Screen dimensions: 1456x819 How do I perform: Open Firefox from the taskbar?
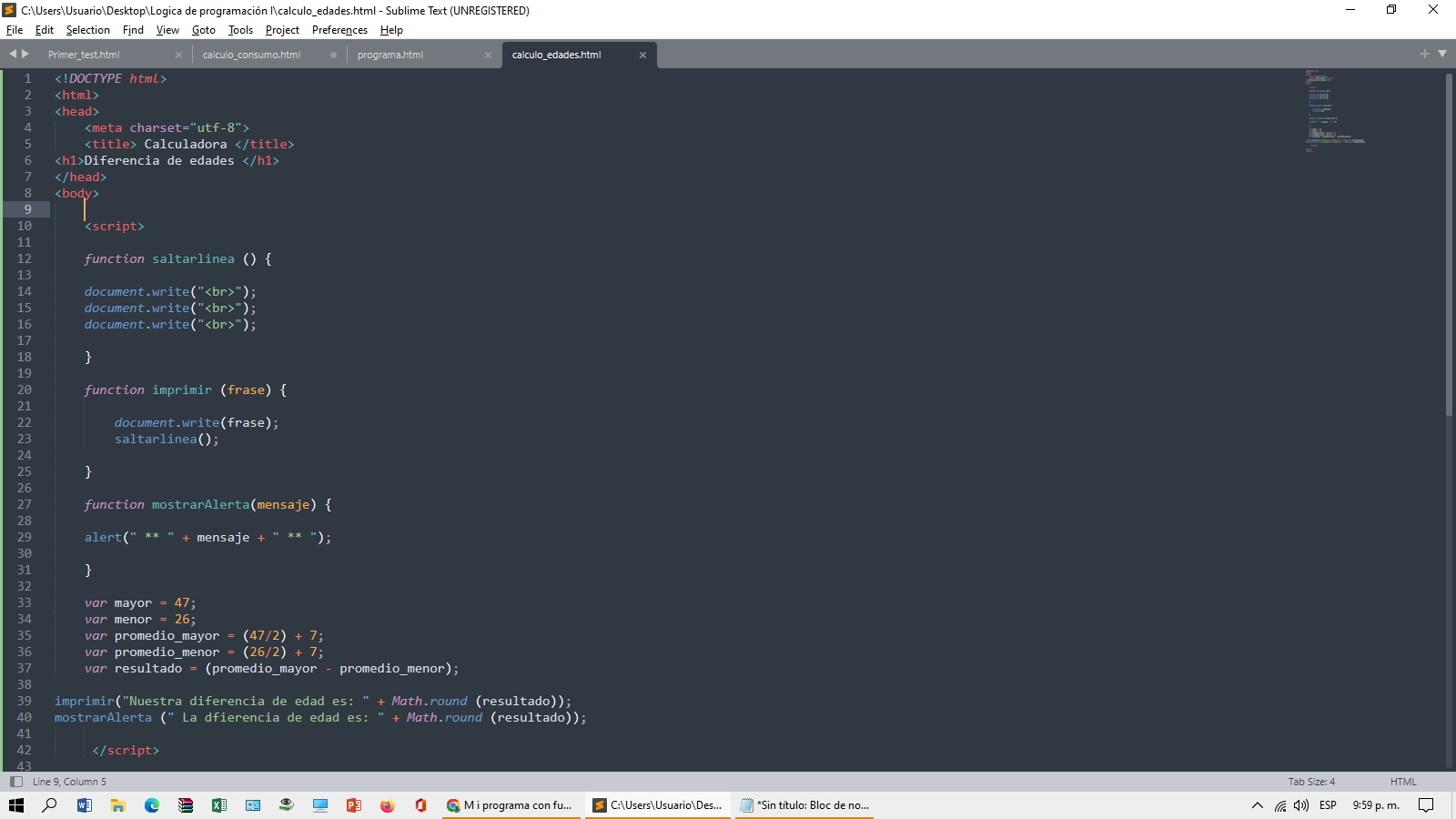tap(387, 805)
